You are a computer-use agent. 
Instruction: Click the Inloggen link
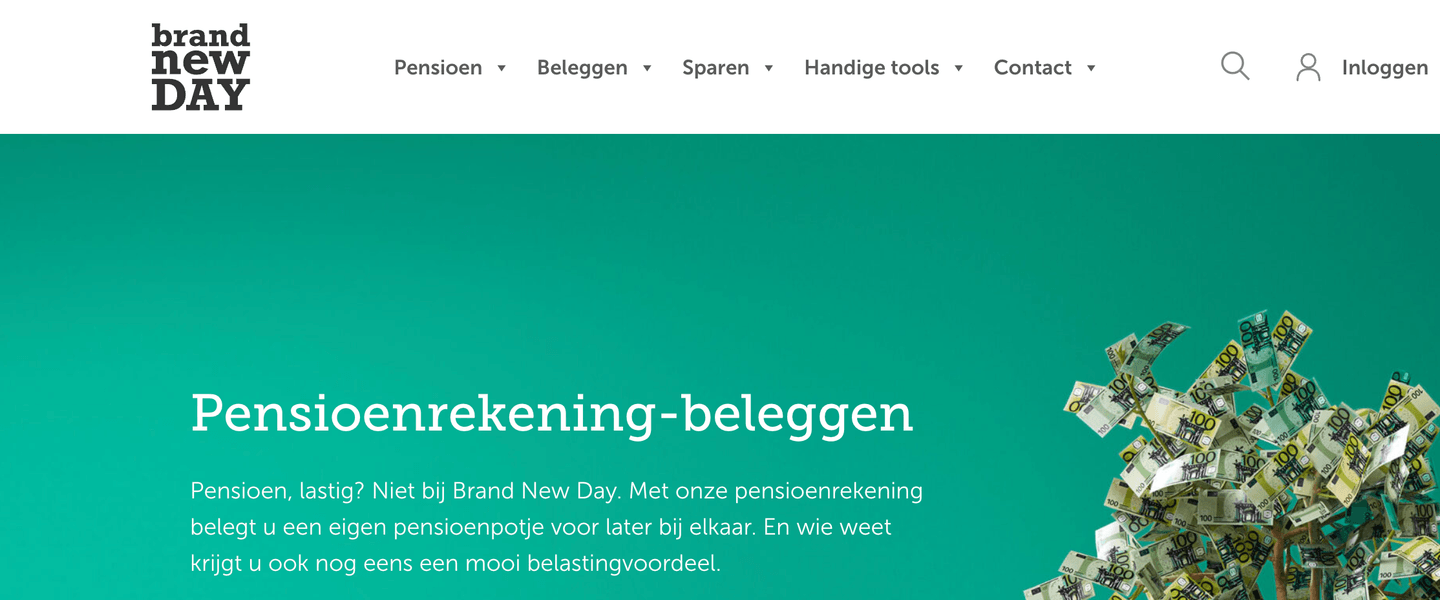click(1385, 67)
